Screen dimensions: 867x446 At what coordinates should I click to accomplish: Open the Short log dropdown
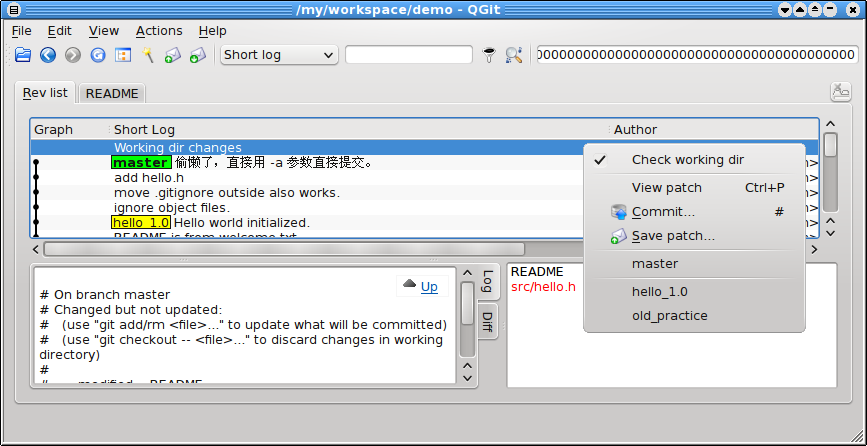tap(279, 55)
